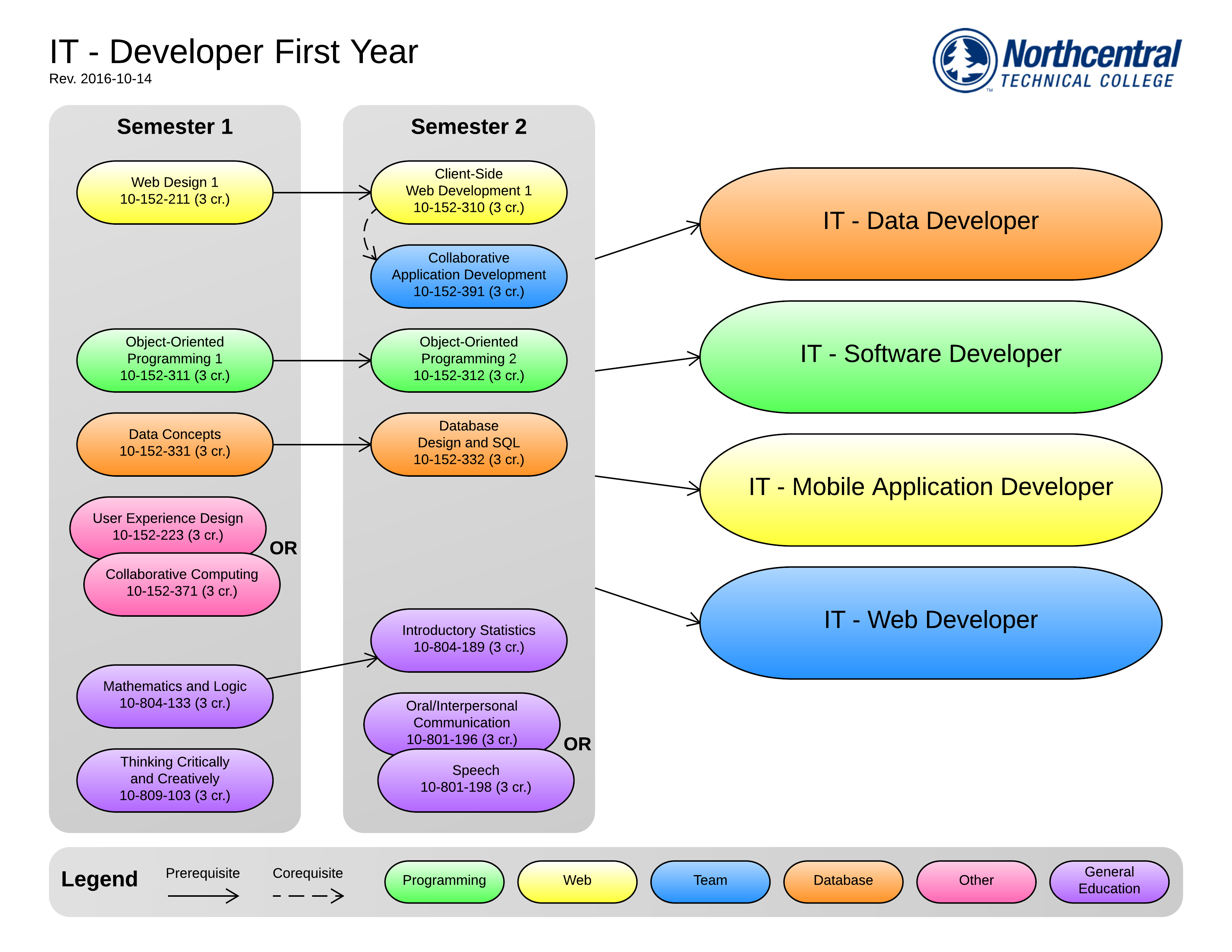The height and width of the screenshot is (952, 1232).
Task: Click Mathematics and Logic course
Action: tap(174, 696)
